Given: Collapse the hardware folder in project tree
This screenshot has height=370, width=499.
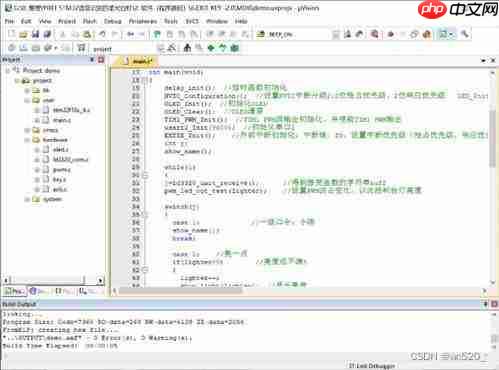Looking at the screenshot, I should tap(27, 140).
